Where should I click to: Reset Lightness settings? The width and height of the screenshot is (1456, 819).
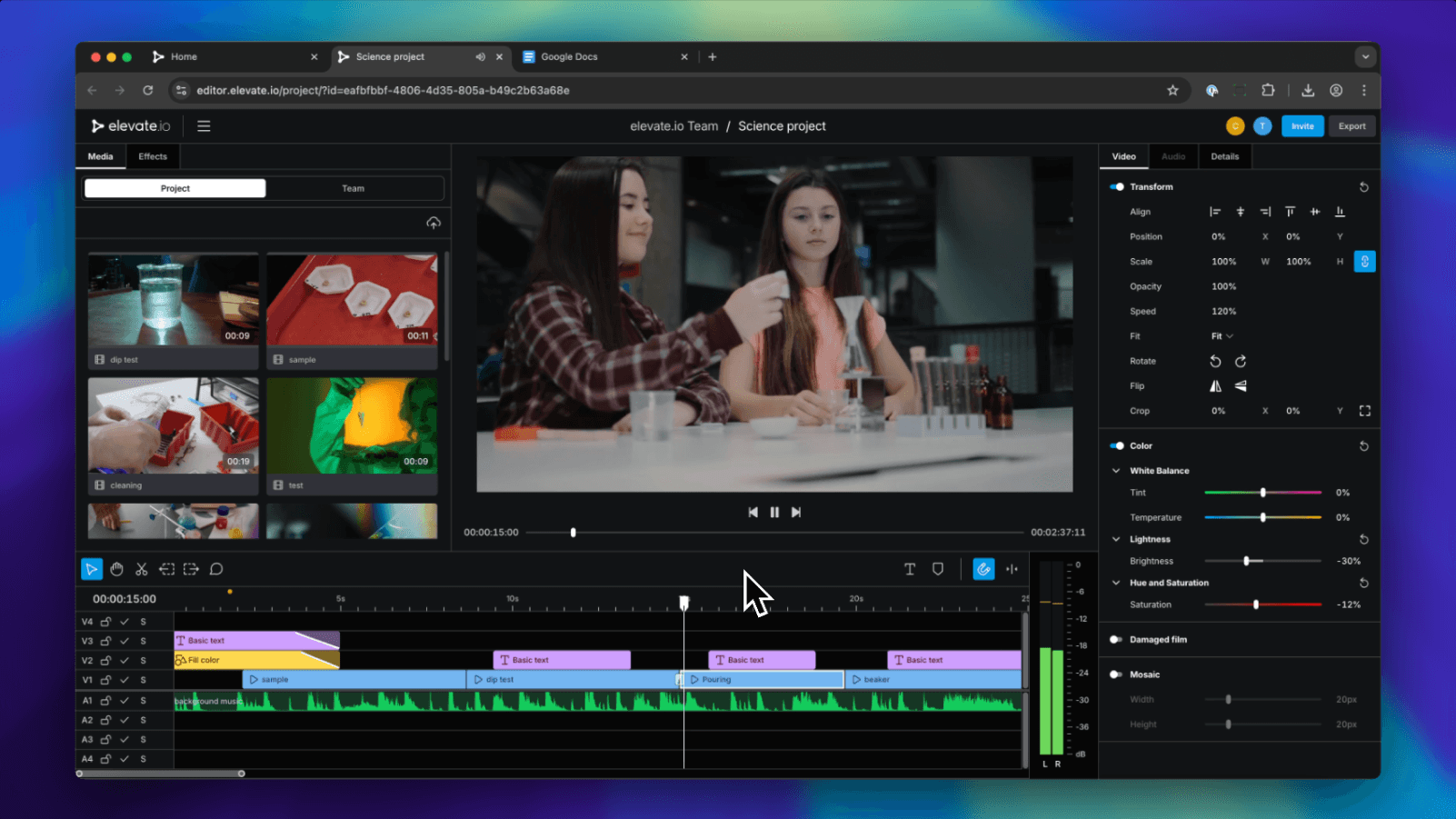click(x=1363, y=539)
